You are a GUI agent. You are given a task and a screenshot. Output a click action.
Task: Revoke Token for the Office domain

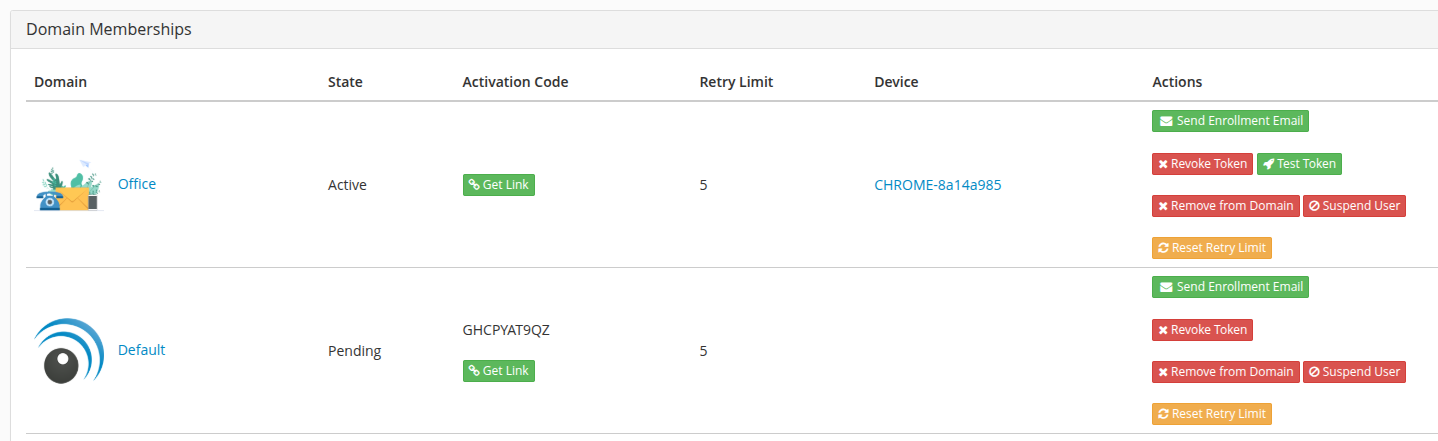click(1202, 164)
